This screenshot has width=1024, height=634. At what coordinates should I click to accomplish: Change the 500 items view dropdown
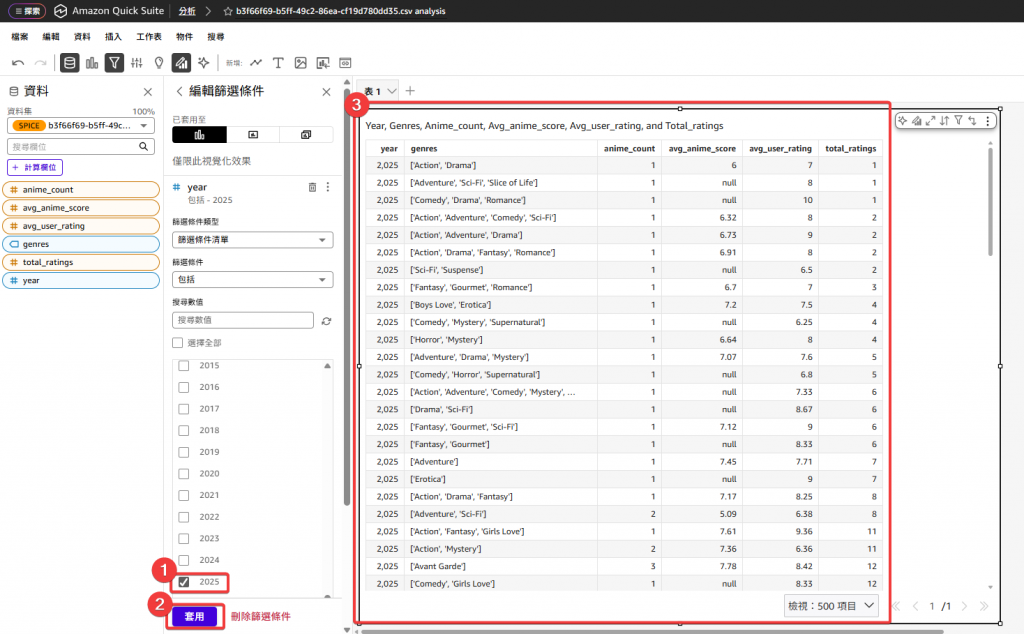pos(831,606)
